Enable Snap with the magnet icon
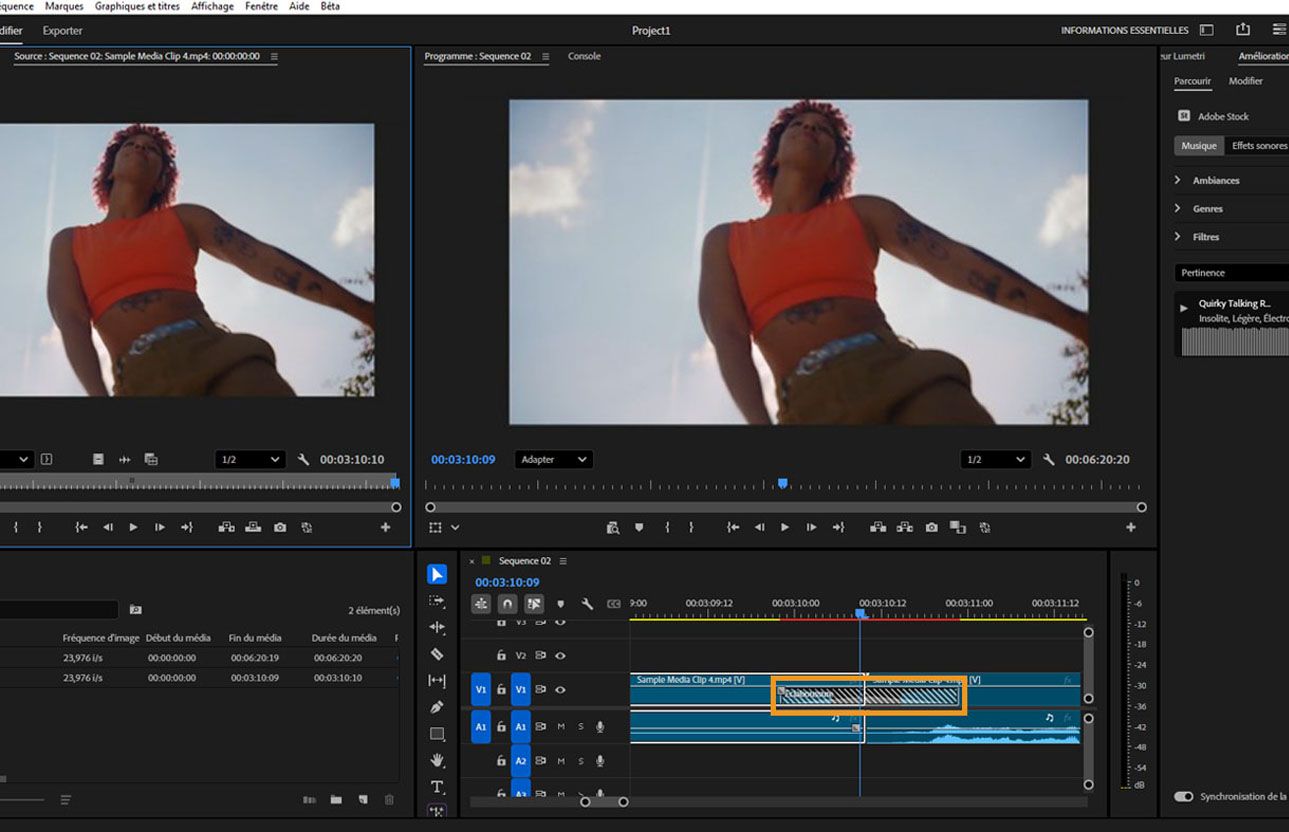Screen dimensions: 1289x832 tap(507, 602)
